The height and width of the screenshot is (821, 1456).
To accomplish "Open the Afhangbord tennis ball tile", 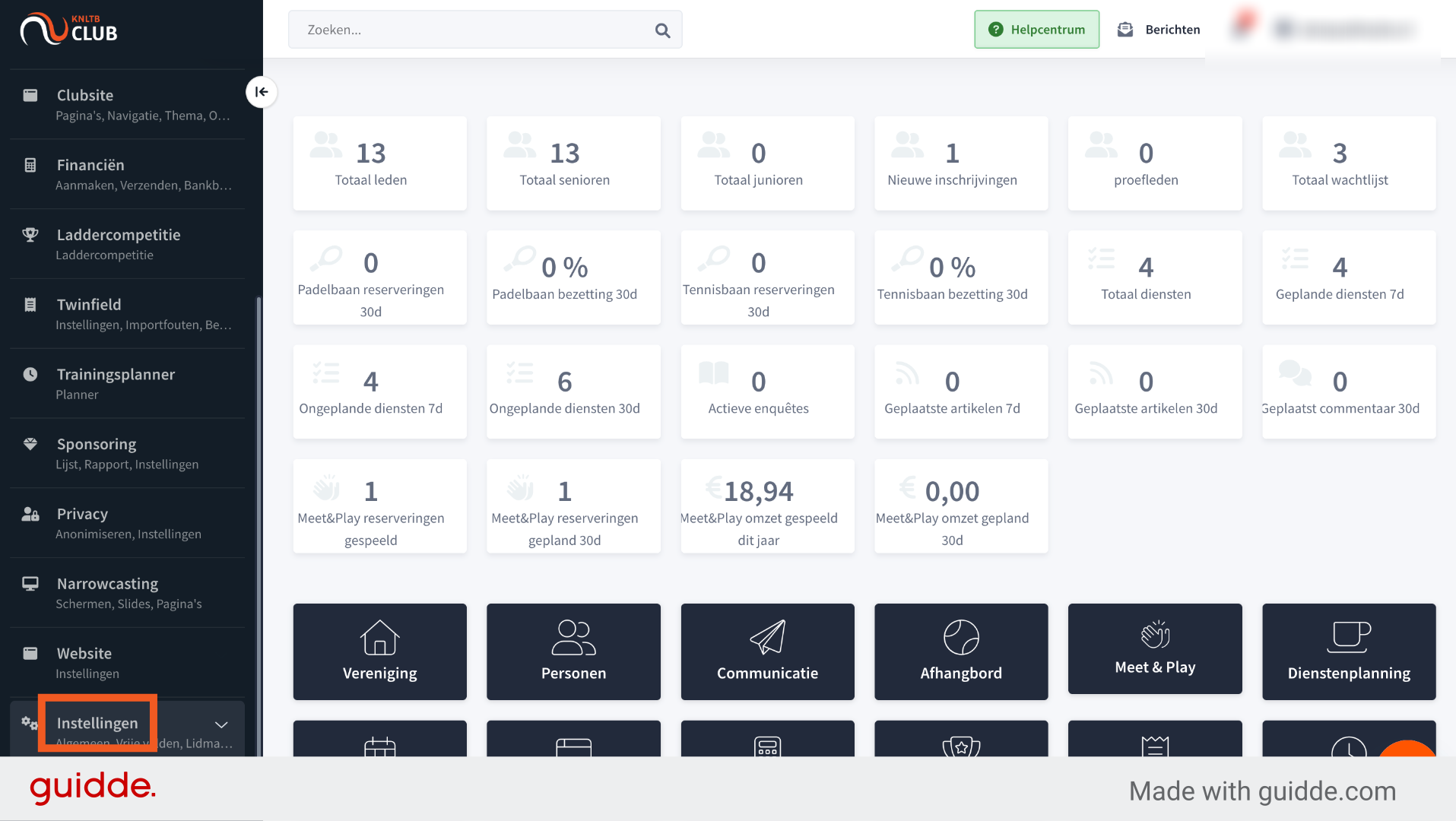I will (961, 651).
